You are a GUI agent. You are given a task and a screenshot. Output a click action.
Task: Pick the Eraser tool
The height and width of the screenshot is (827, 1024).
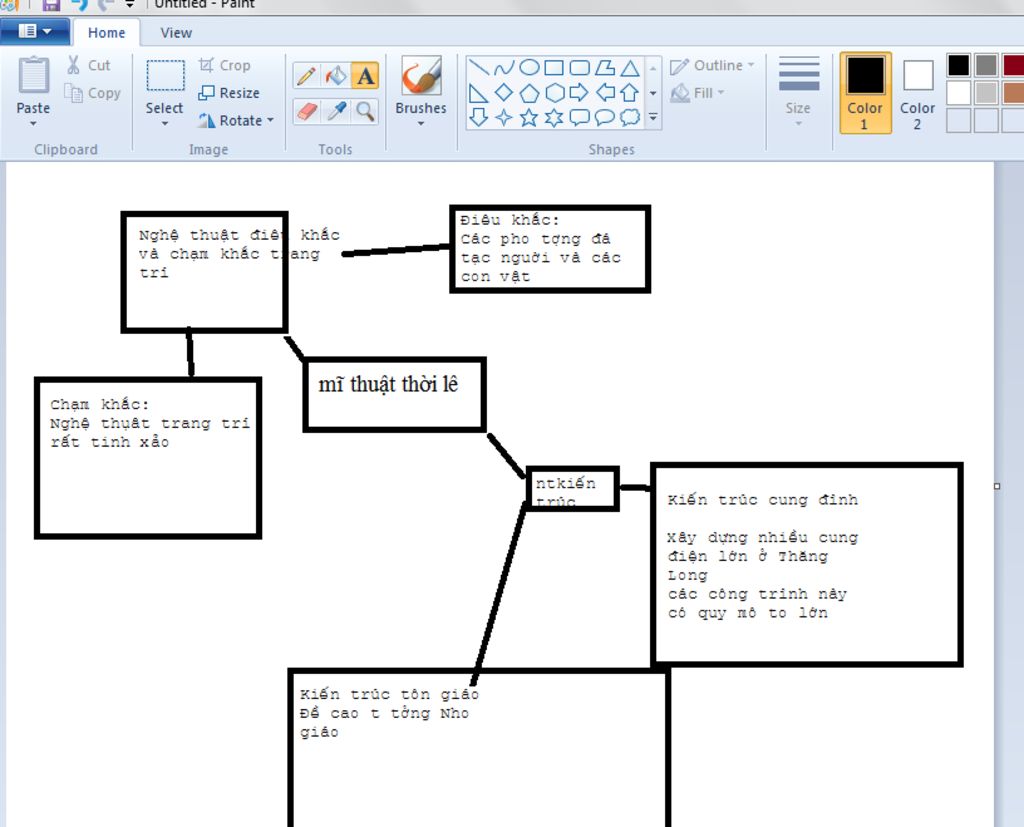coord(306,112)
